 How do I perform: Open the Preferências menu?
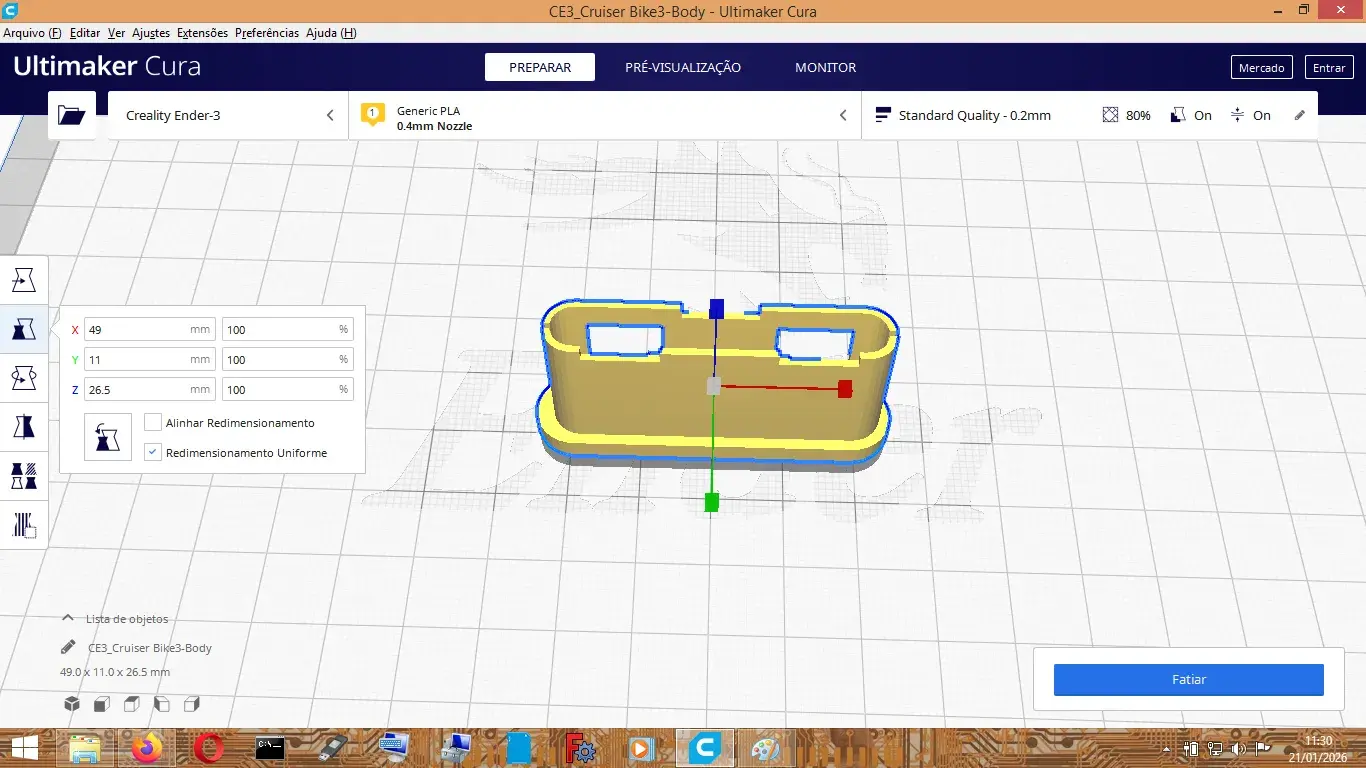point(267,33)
